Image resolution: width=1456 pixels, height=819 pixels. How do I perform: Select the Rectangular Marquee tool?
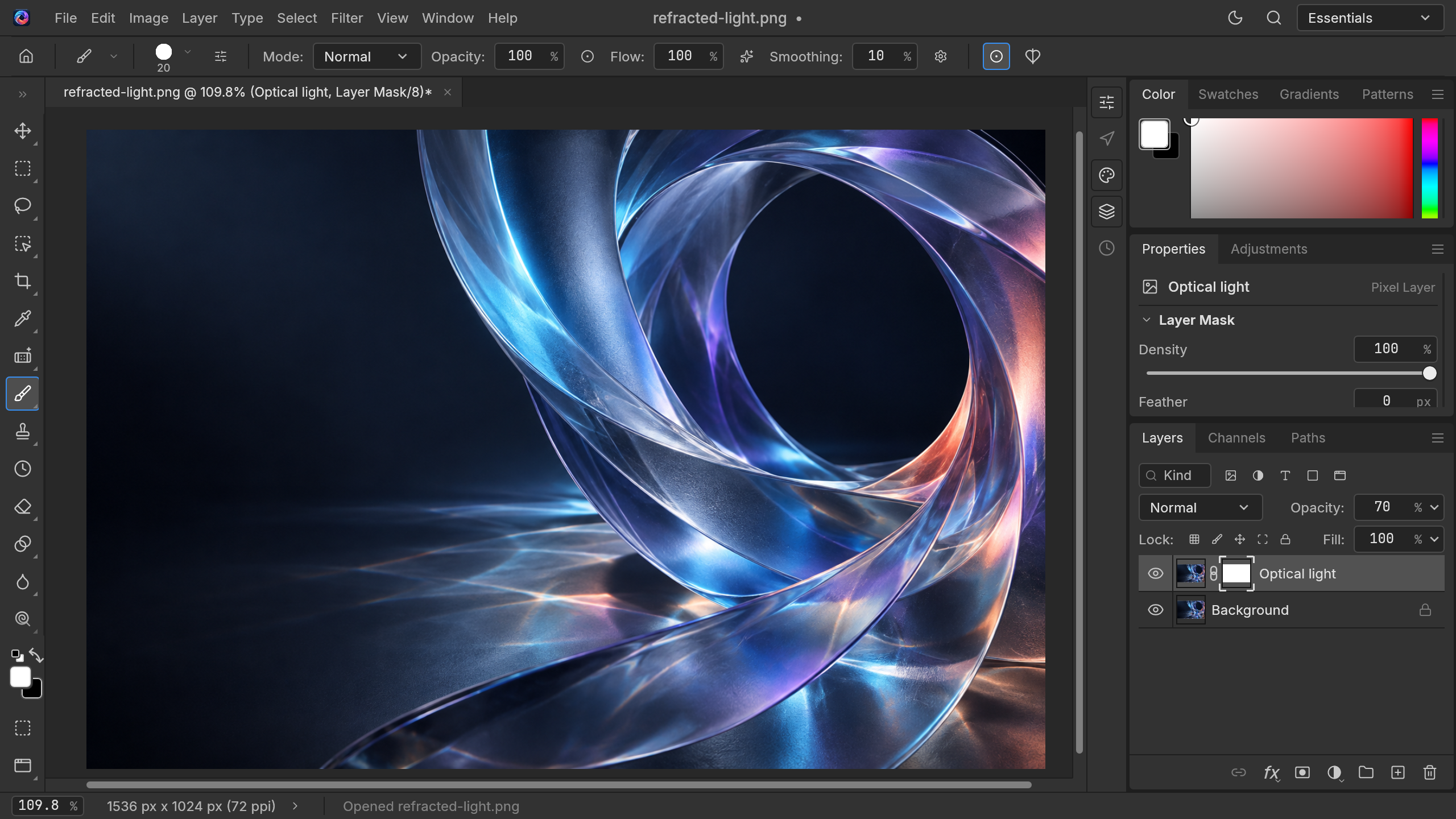[x=23, y=168]
